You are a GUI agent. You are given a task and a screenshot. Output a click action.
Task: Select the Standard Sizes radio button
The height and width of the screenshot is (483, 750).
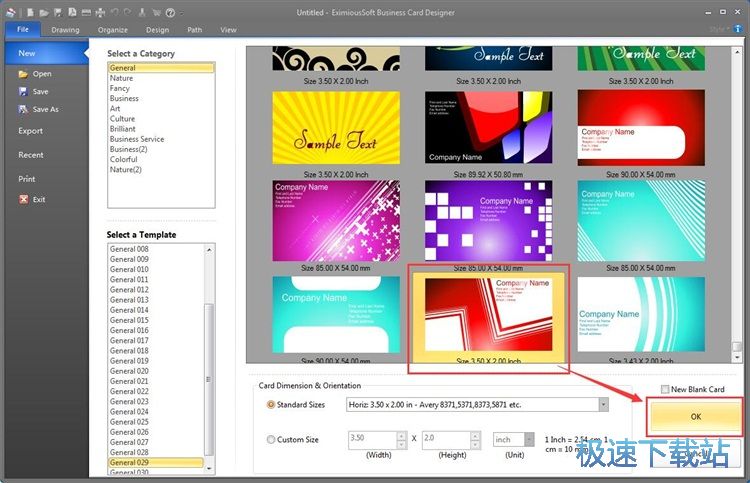(x=271, y=405)
